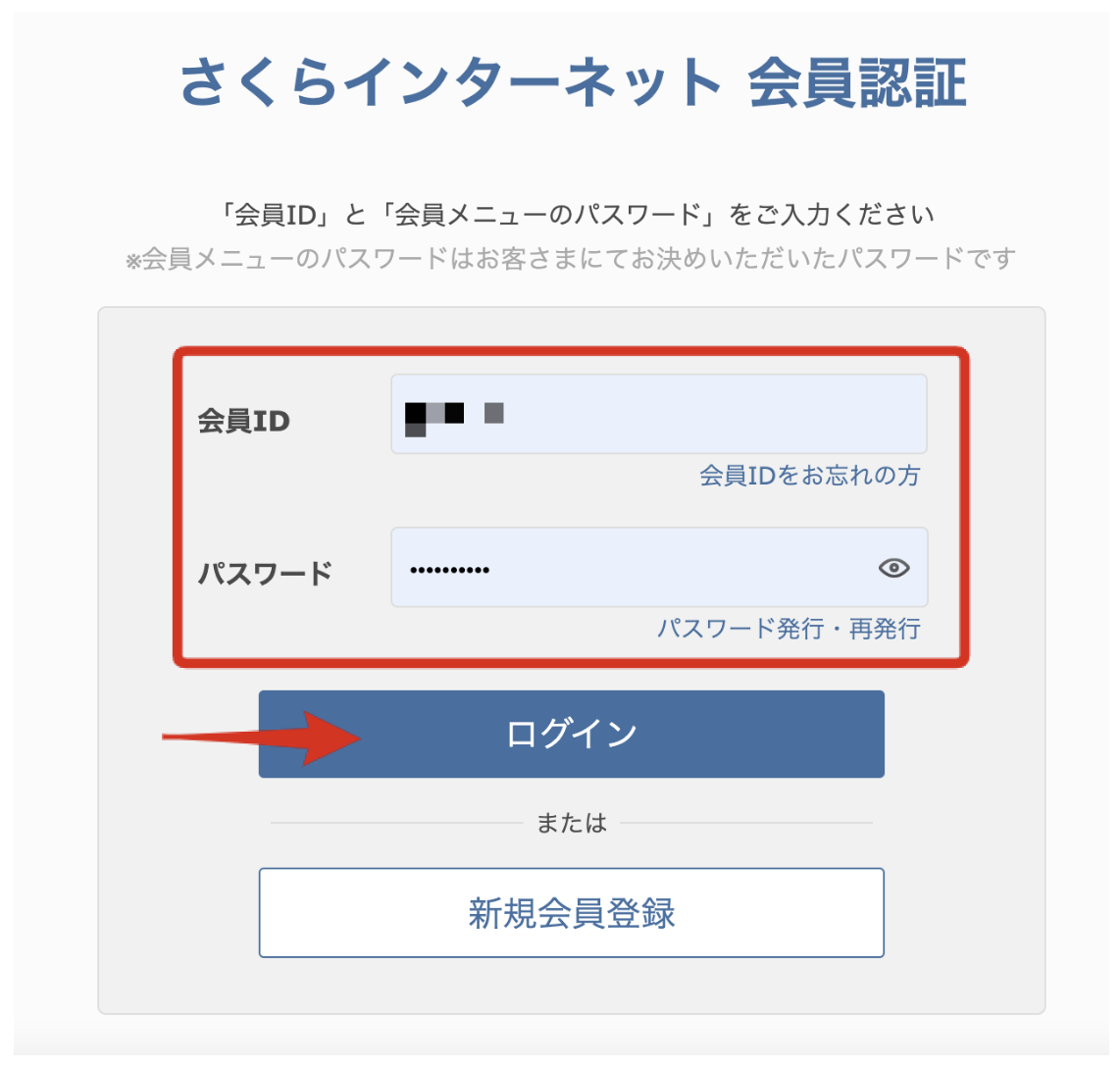Open the 会員IDをお忘れの方 link
Viewport: 1120px width, 1069px height.
(x=809, y=477)
